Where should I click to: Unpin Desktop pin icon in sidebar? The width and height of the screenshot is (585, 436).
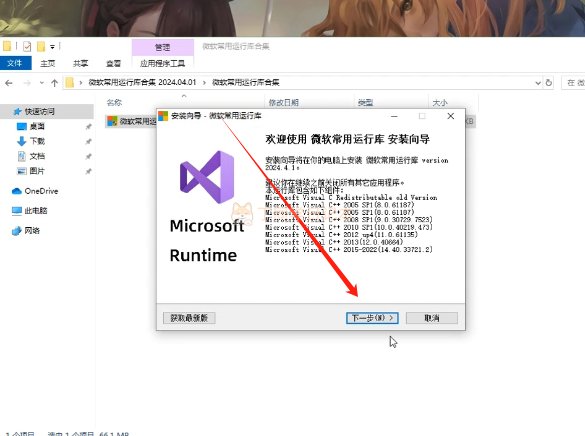pos(88,127)
